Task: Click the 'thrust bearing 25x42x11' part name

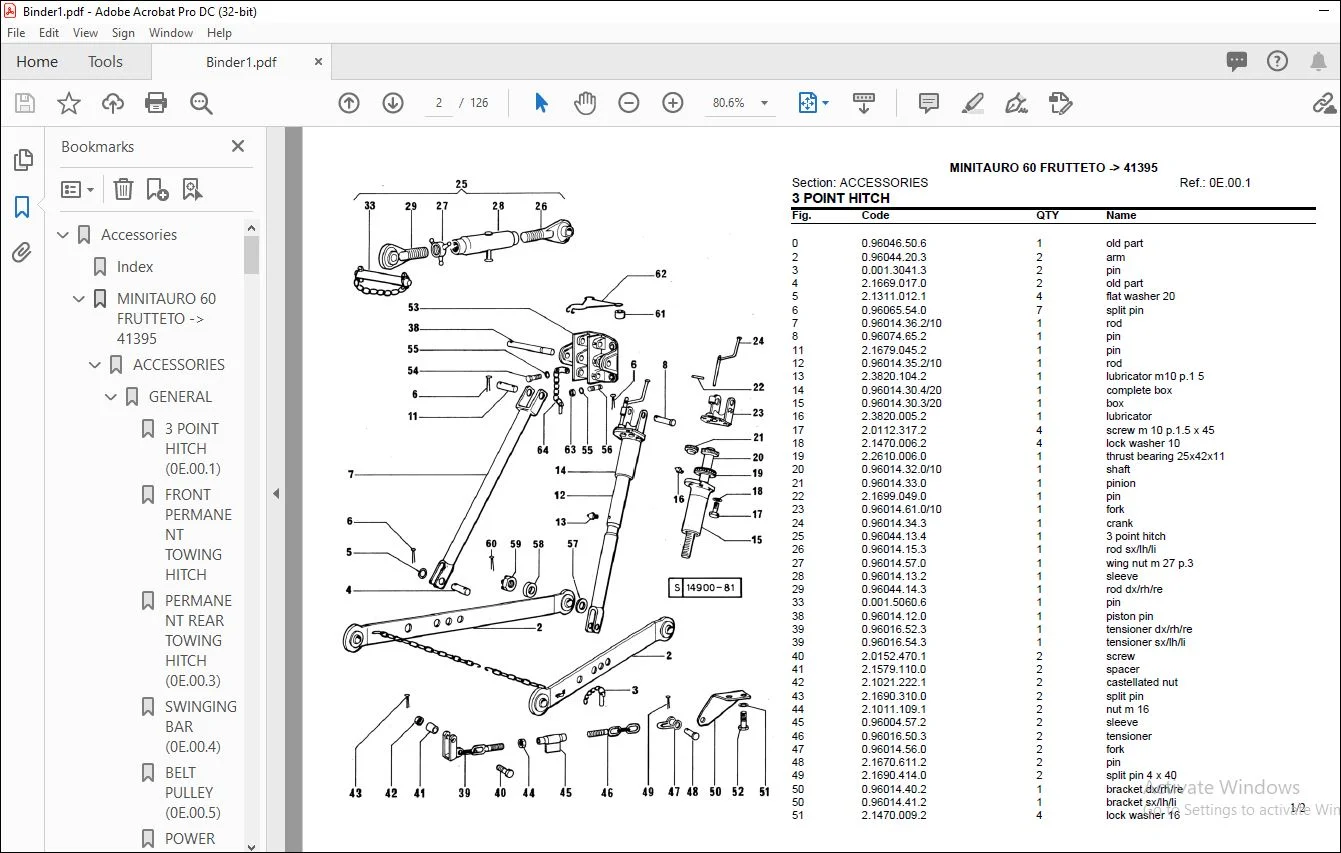Action: click(1165, 457)
